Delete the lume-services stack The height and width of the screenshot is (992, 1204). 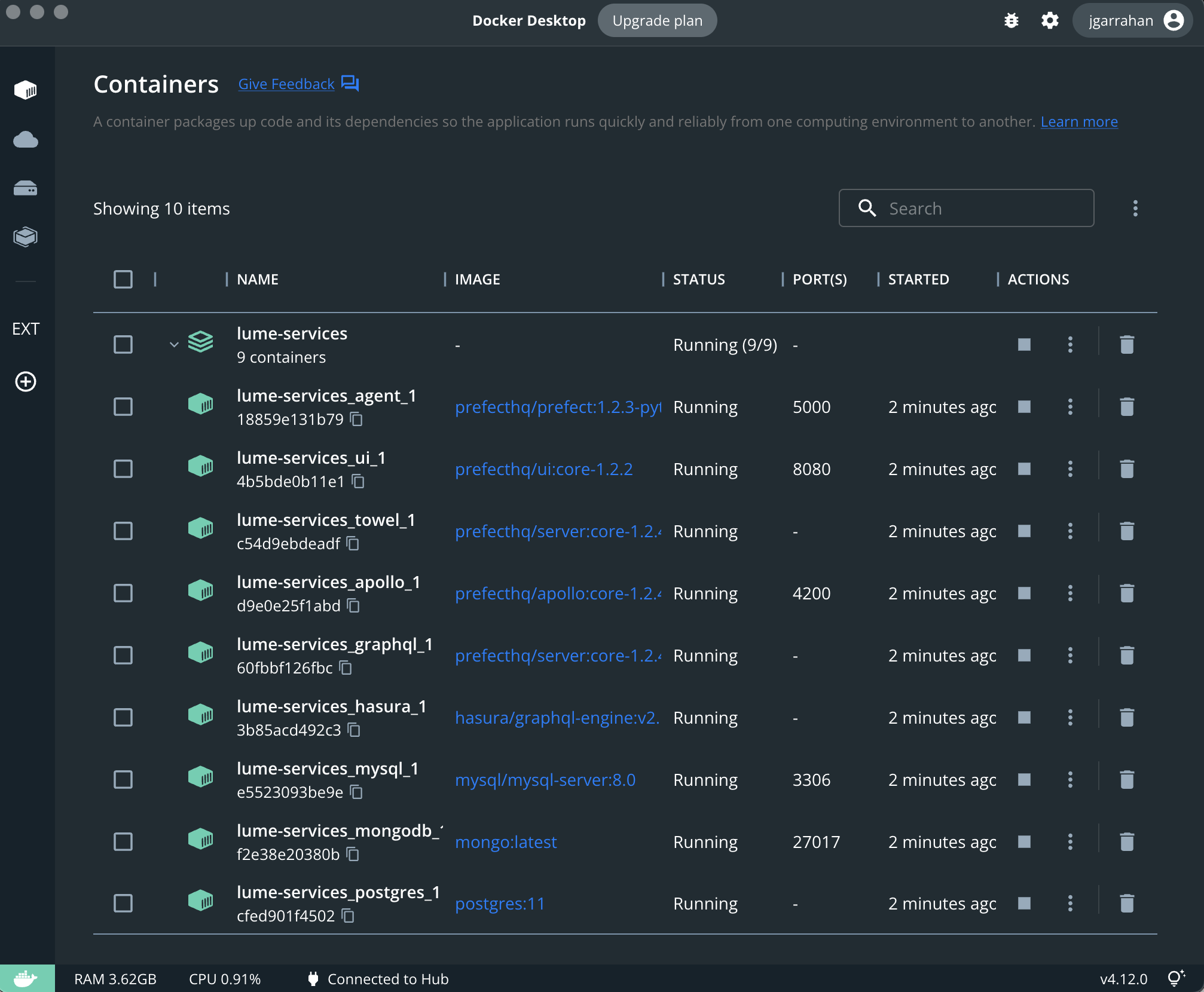point(1127,344)
